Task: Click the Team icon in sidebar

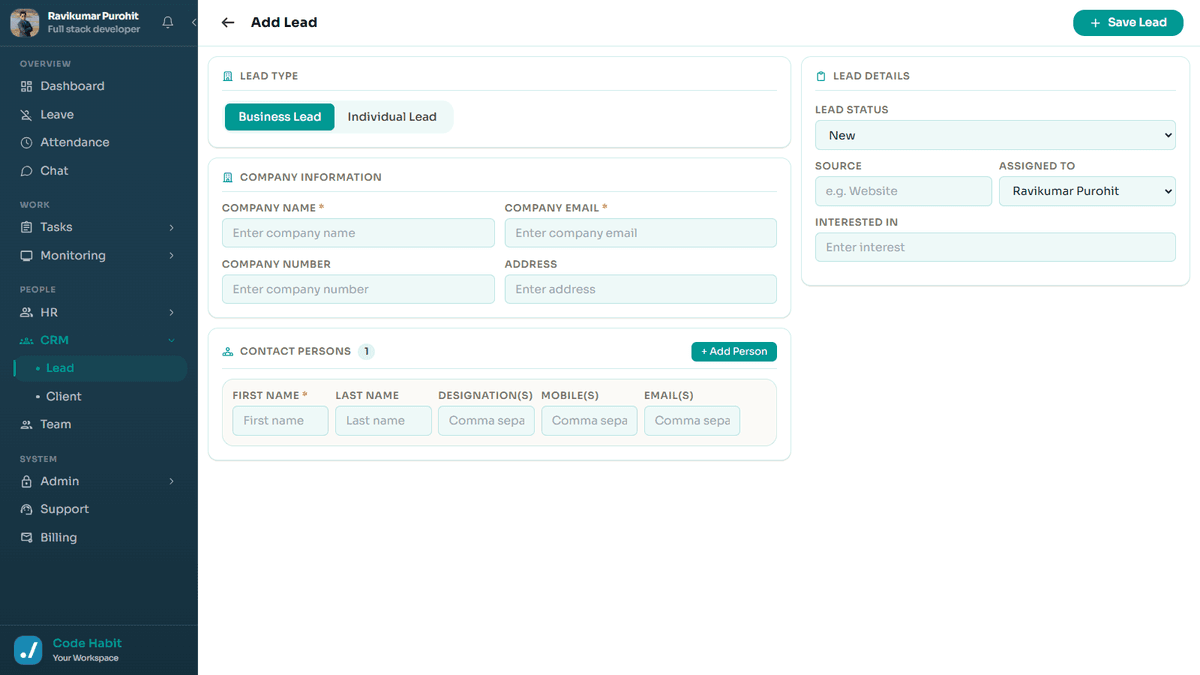Action: click(27, 425)
